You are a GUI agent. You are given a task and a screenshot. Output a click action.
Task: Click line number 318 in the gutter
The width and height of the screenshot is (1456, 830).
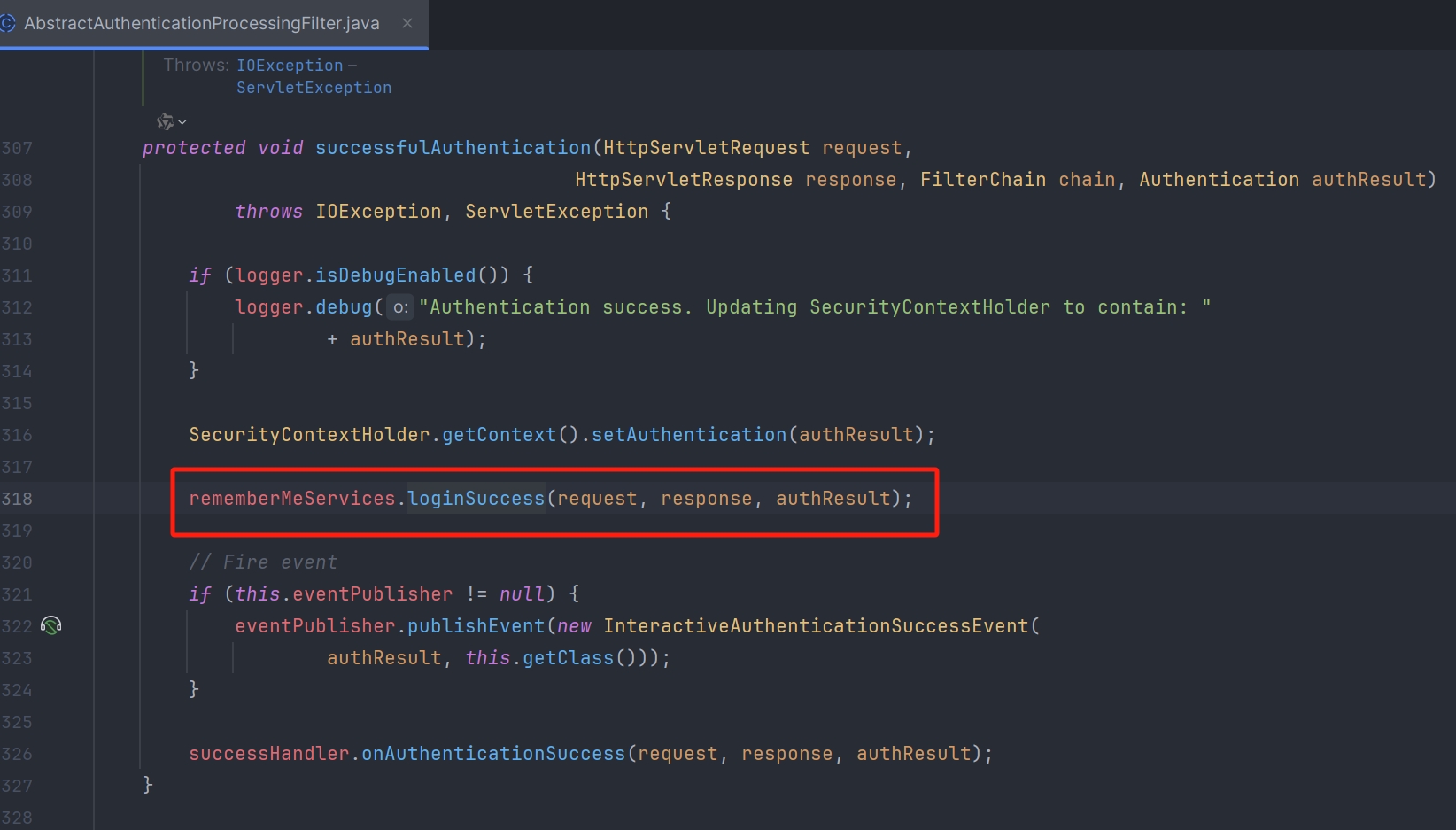(17, 499)
